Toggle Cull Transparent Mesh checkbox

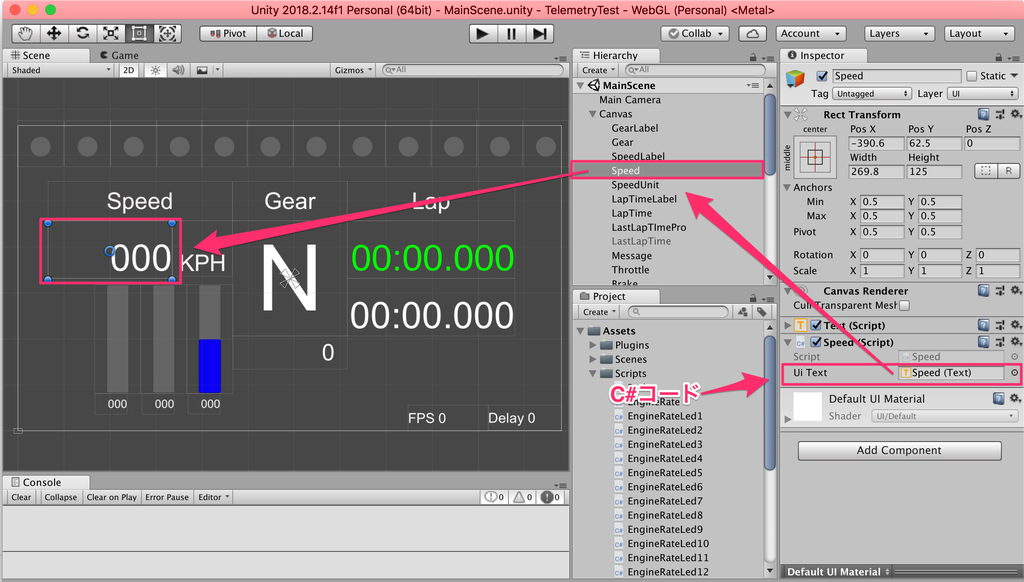pyautogui.click(x=904, y=305)
